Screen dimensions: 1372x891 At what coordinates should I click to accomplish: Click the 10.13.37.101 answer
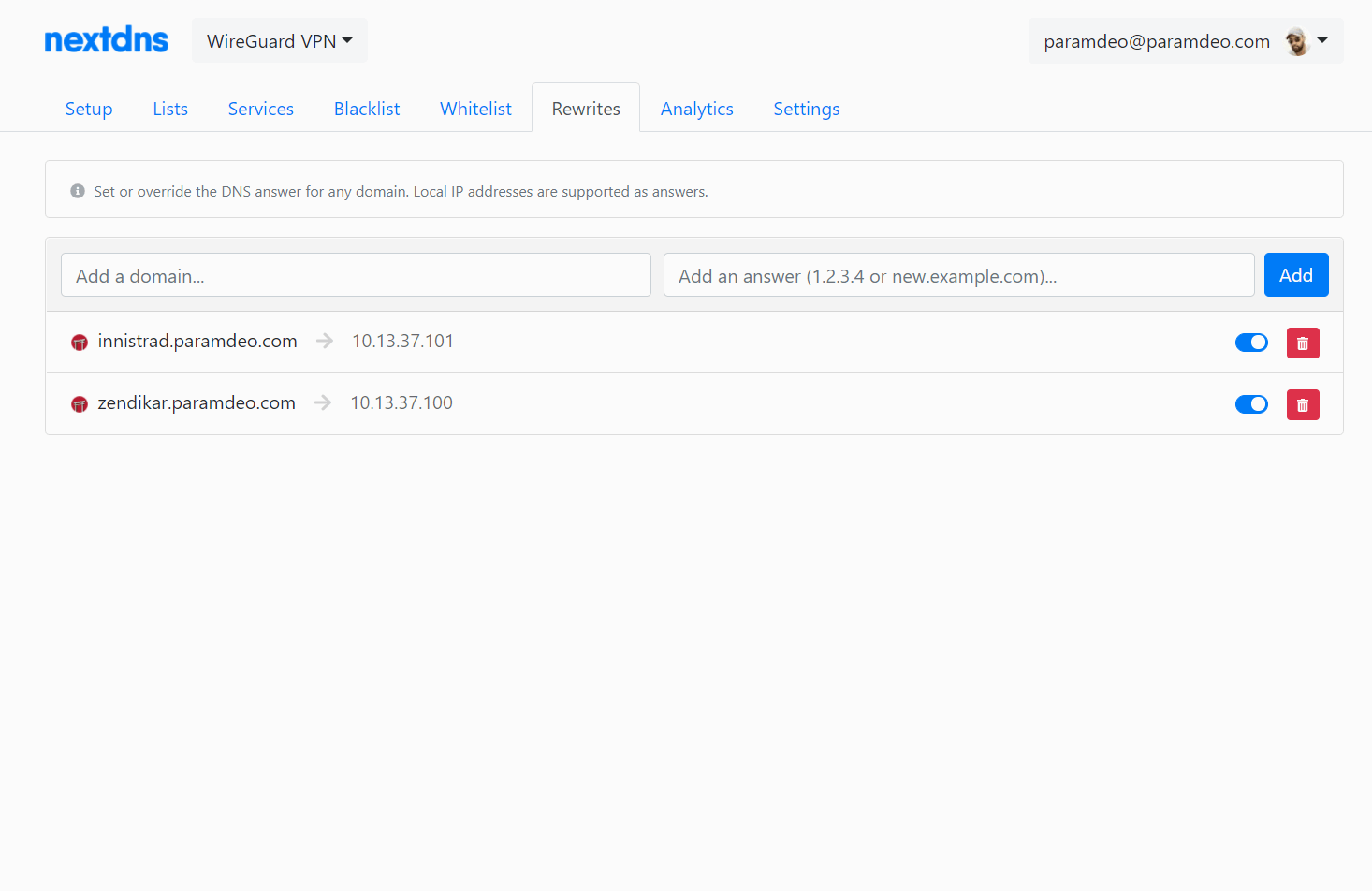[402, 341]
